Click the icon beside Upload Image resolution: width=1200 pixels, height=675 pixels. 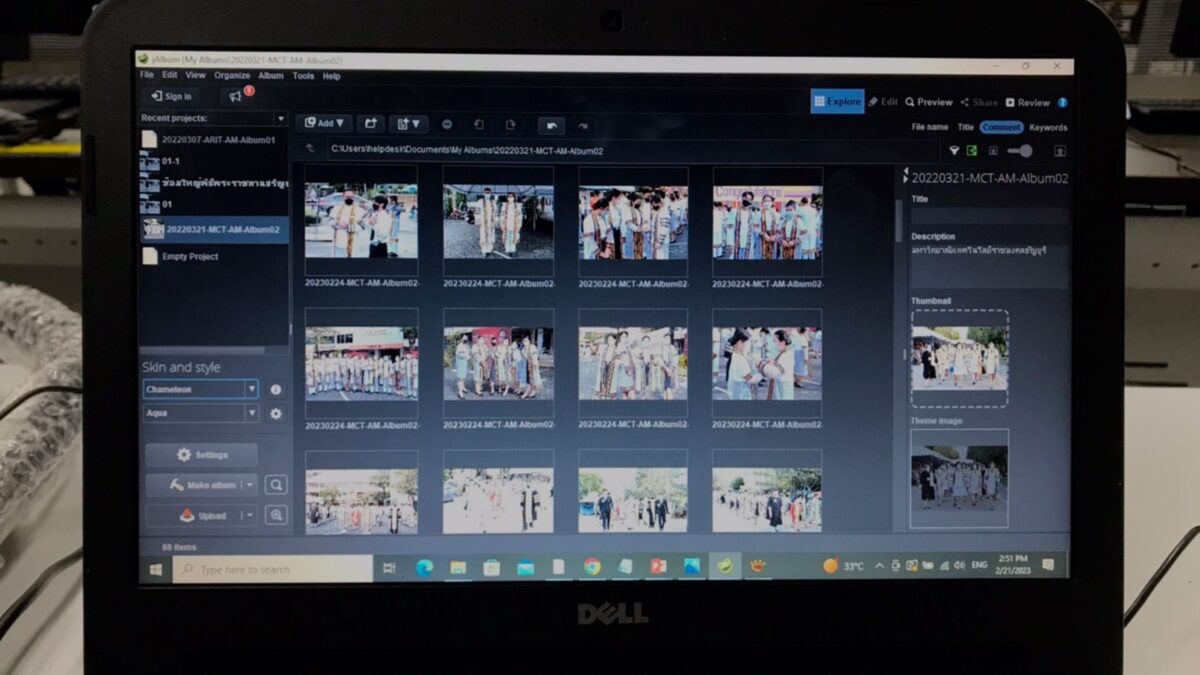click(276, 515)
